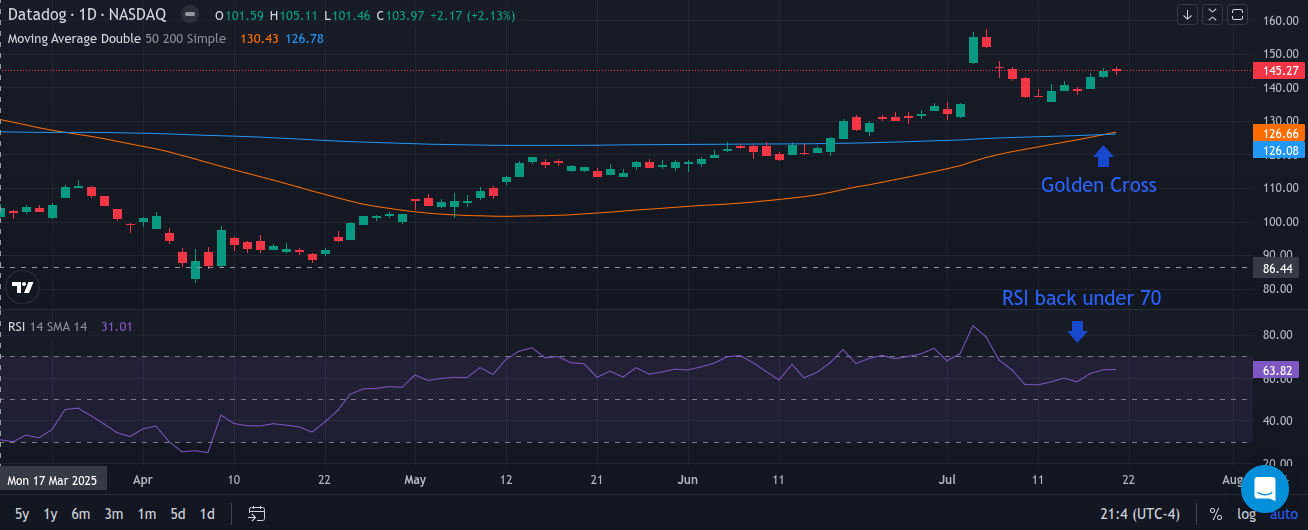Click the blue 126.78 moving average value
1308x530 pixels.
pos(304,38)
